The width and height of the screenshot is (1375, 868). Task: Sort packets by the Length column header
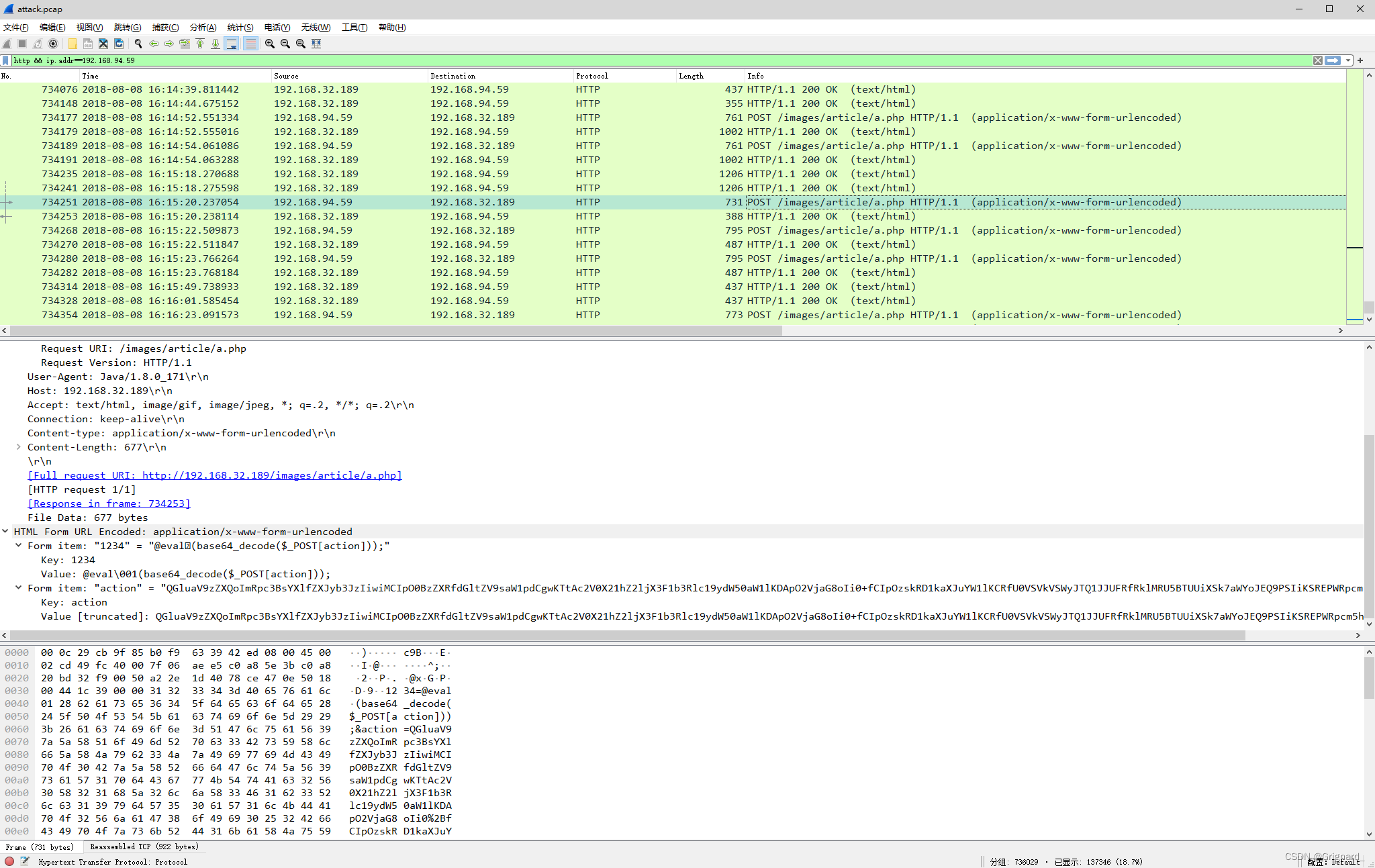coord(711,76)
